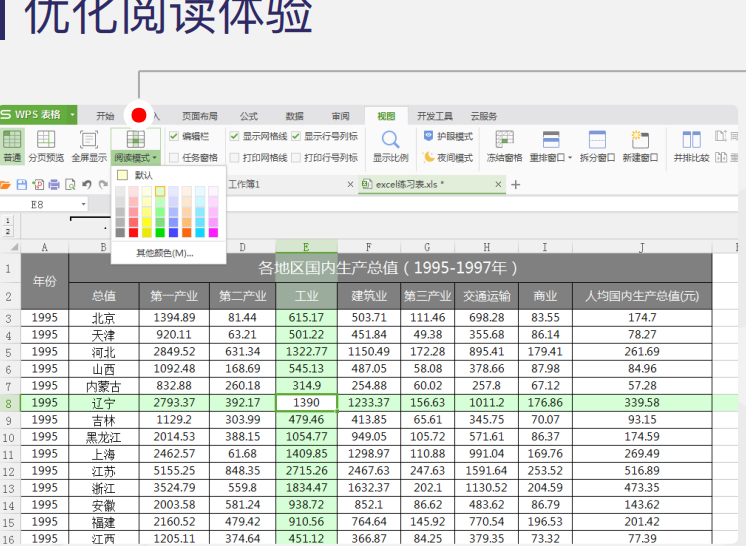The width and height of the screenshot is (746, 546).
Task: Select the 视图 ribbon tab
Action: (x=386, y=116)
